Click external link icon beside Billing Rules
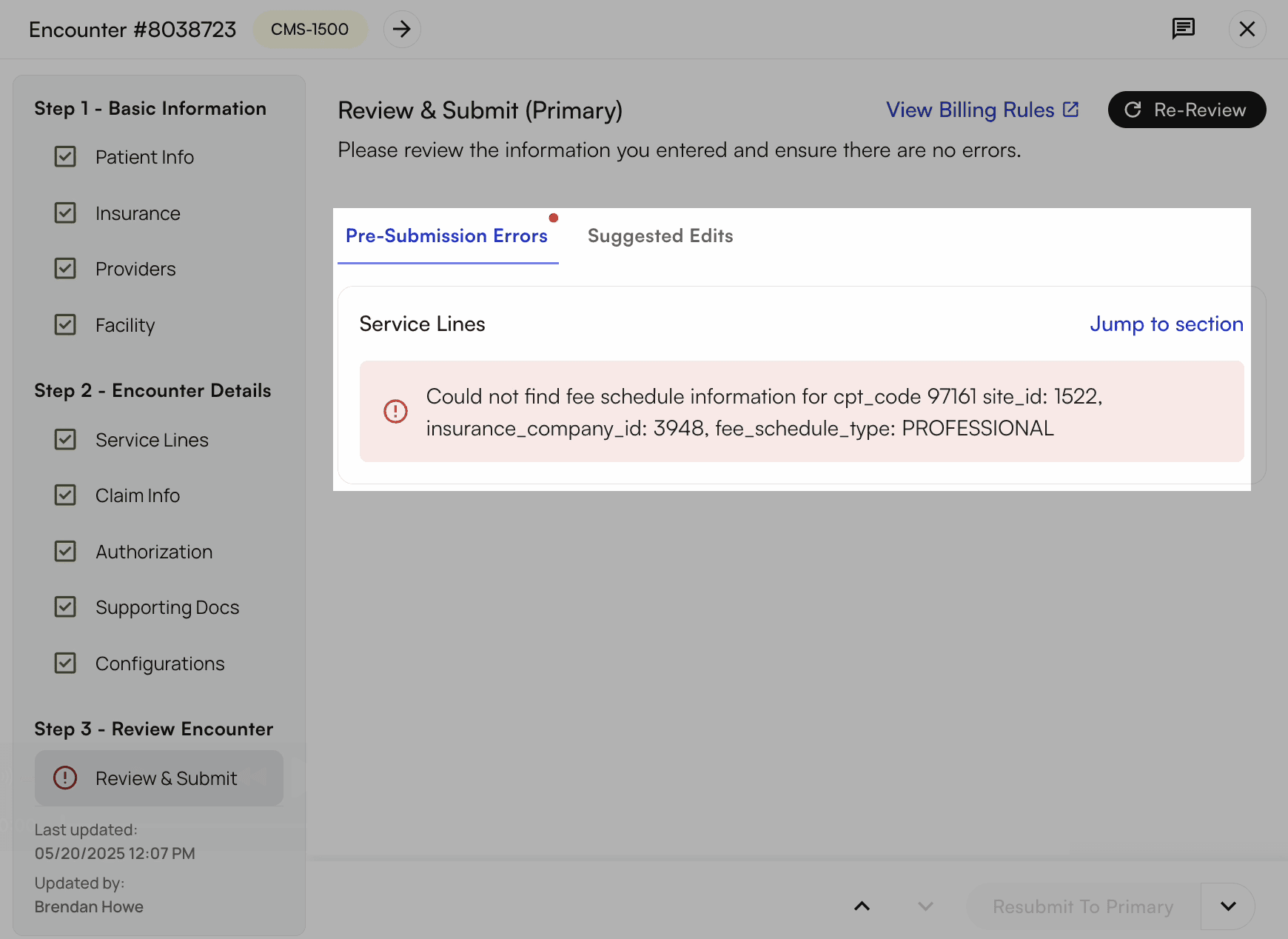This screenshot has width=1288, height=939. [1070, 110]
